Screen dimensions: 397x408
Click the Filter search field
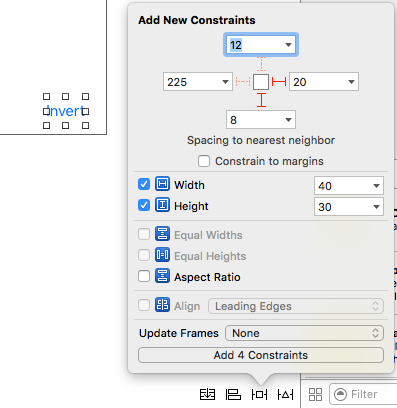tap(363, 394)
